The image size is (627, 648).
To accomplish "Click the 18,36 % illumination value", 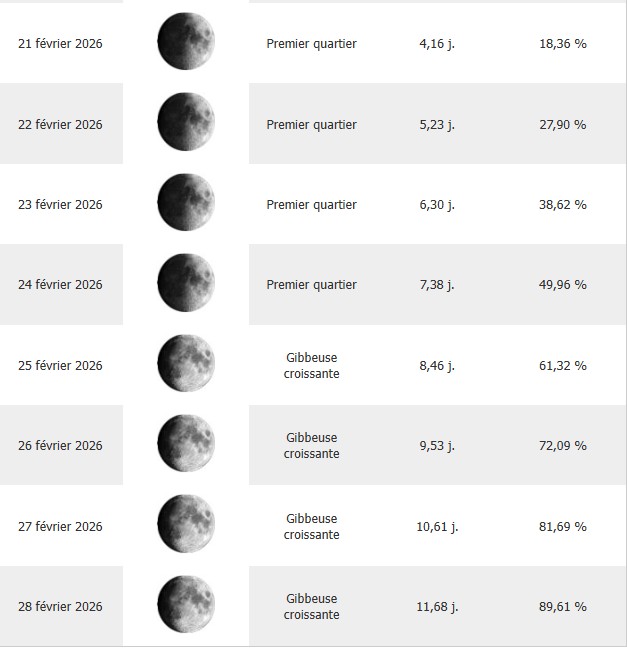I will click(562, 44).
